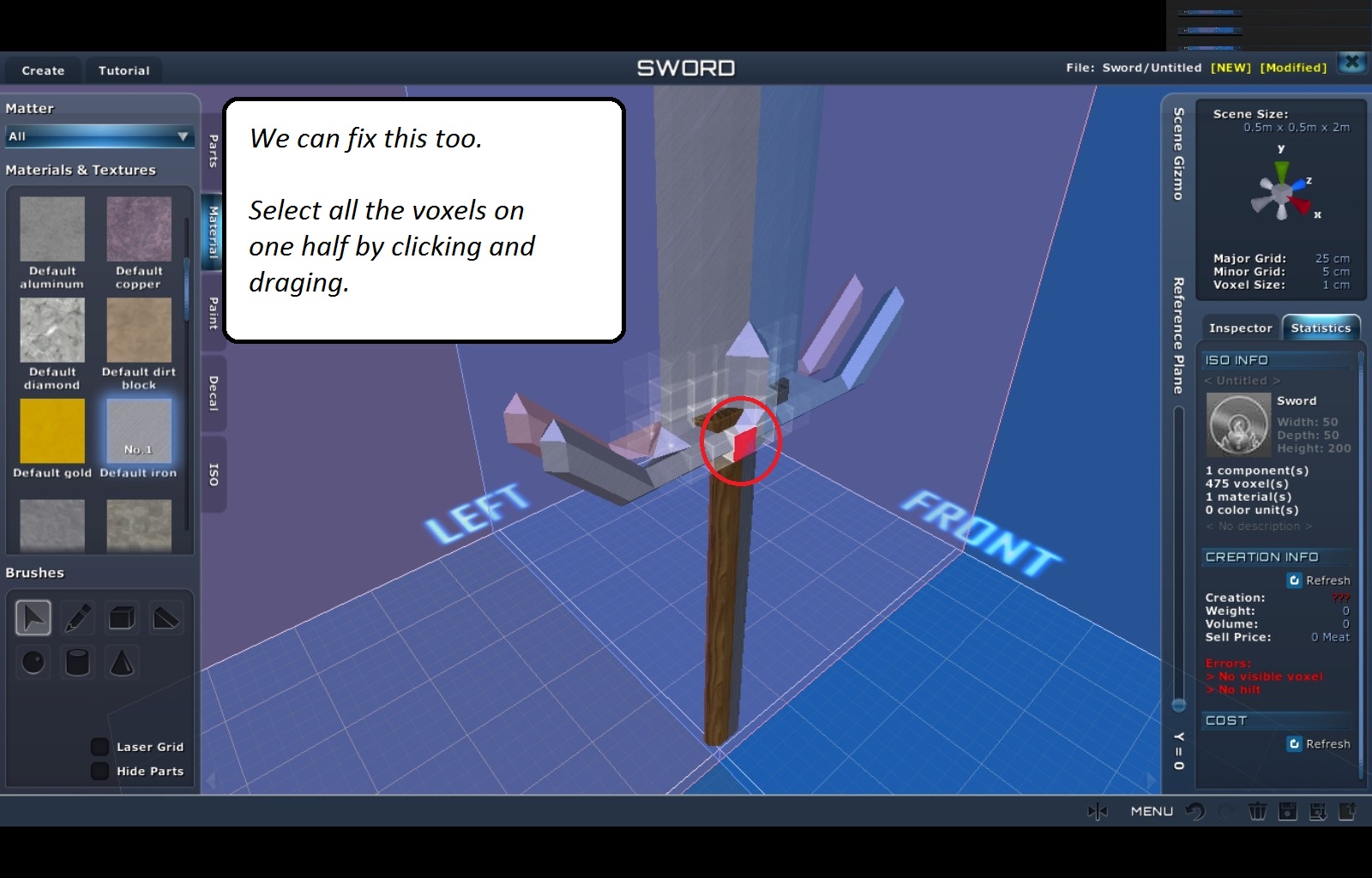Image resolution: width=1372 pixels, height=878 pixels.
Task: Pick the cylinder brush
Action: click(78, 662)
